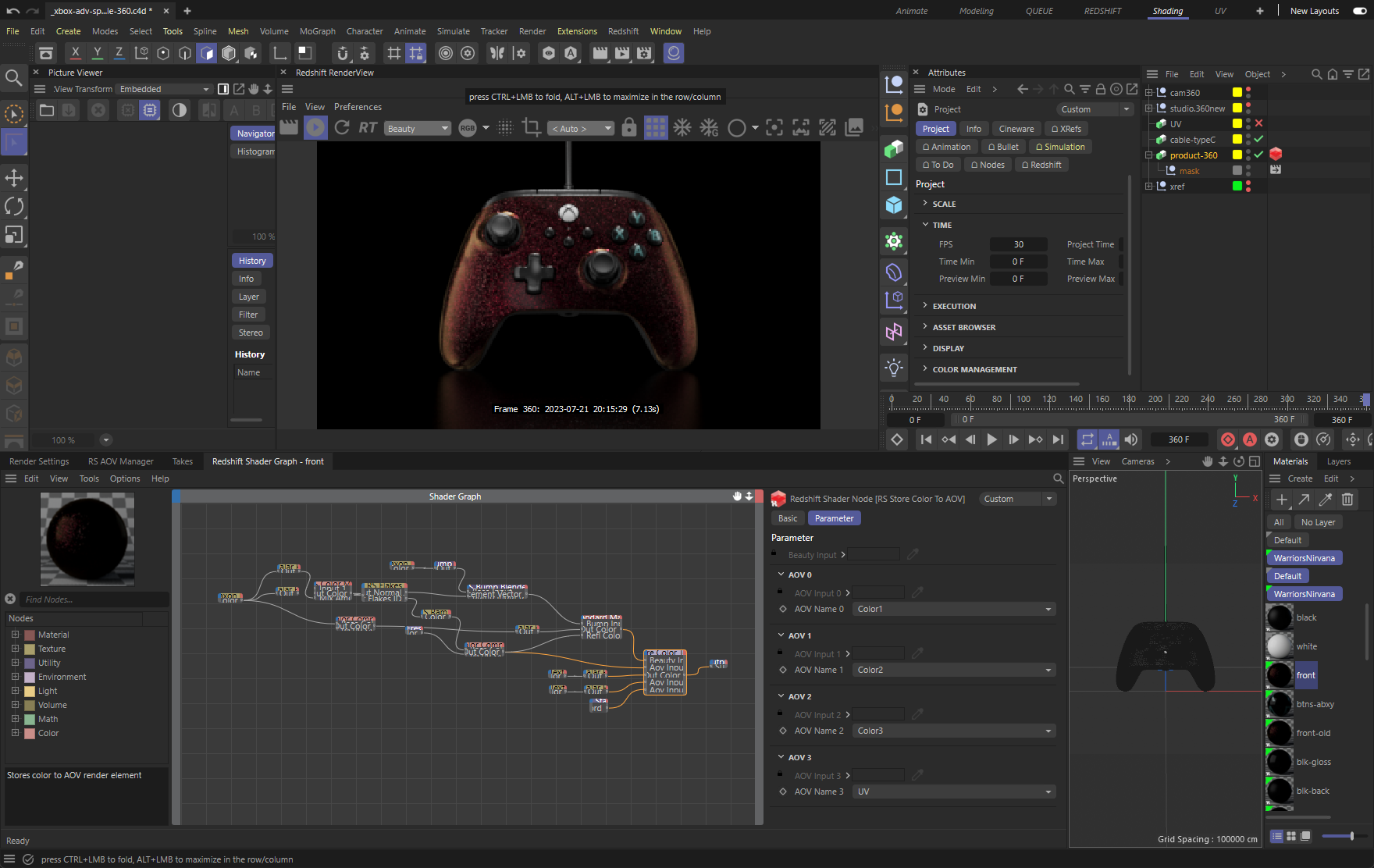Click the lock camera icon in RenderView
The height and width of the screenshot is (868, 1374).
tap(629, 128)
